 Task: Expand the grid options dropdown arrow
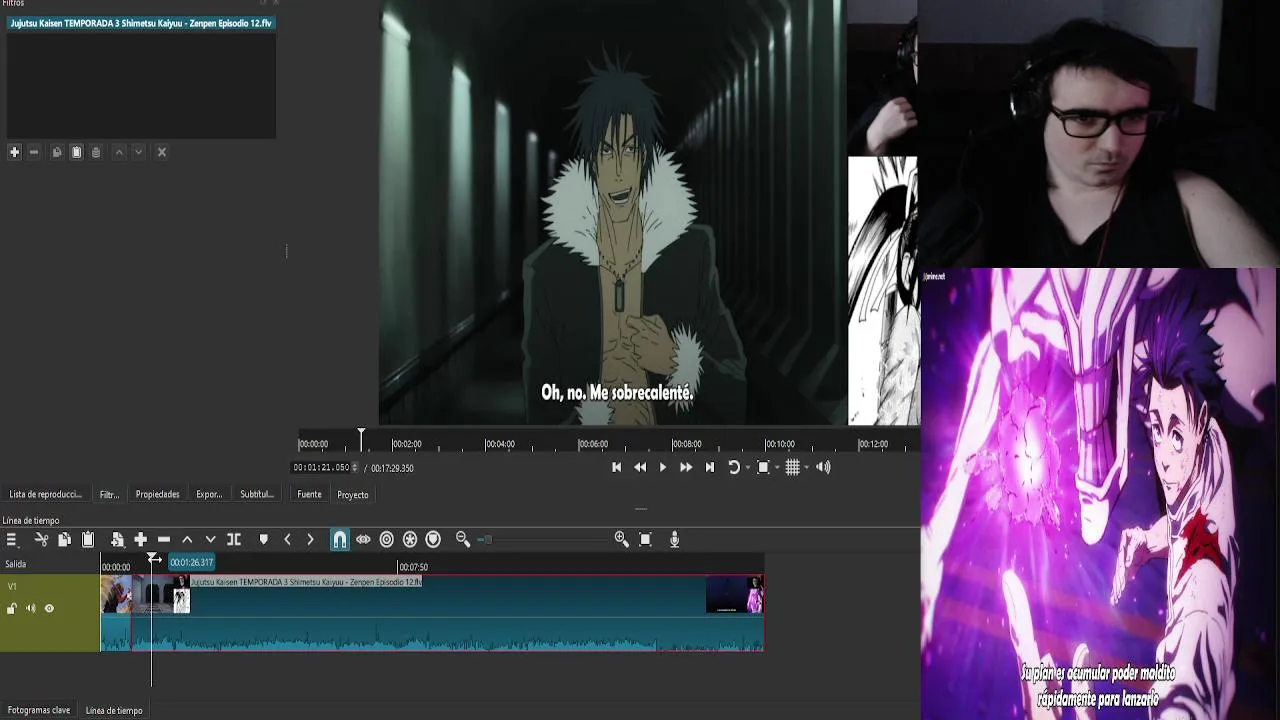(806, 468)
